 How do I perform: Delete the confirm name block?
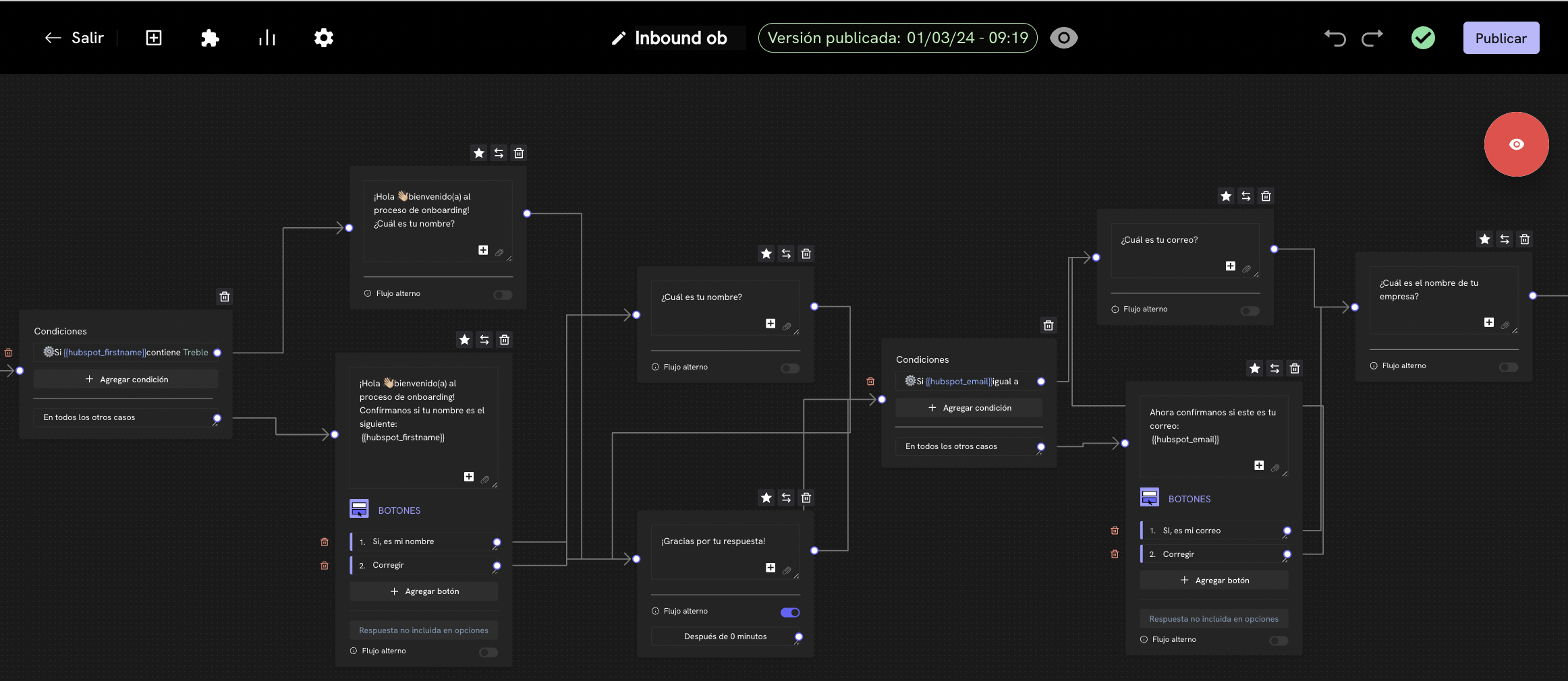[505, 340]
